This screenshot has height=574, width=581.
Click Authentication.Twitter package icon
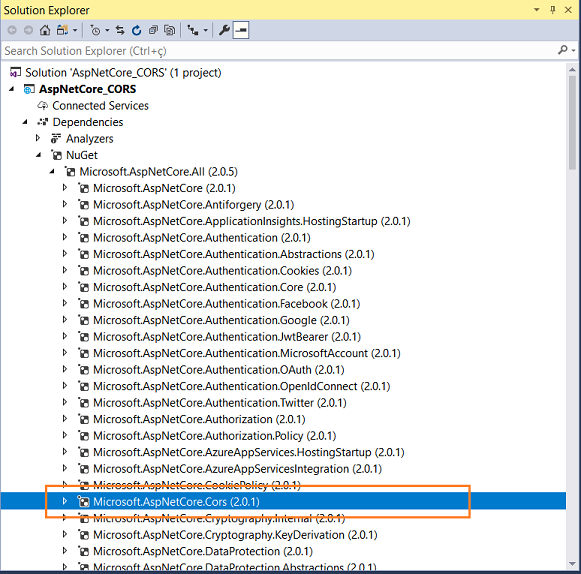(84, 403)
